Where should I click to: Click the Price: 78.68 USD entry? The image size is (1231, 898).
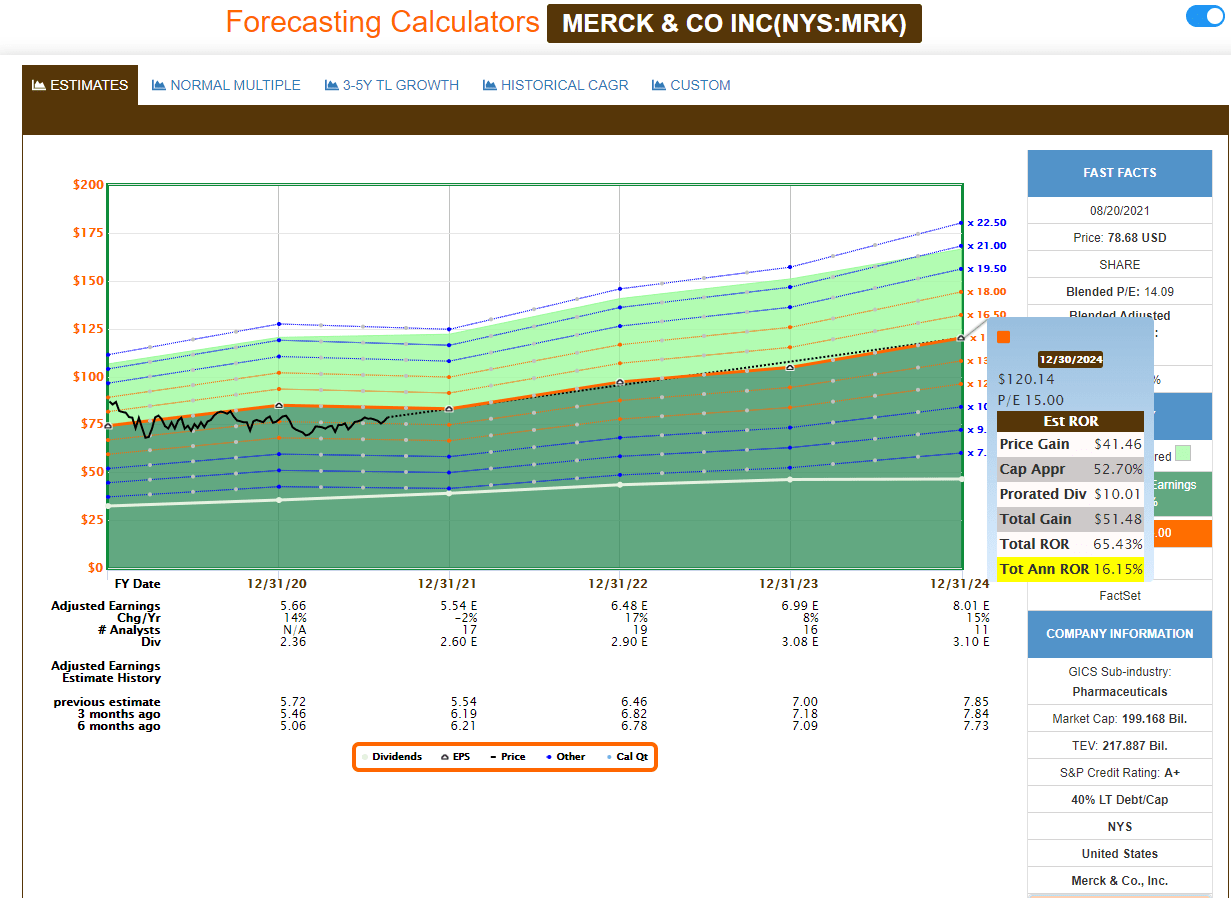[1120, 238]
